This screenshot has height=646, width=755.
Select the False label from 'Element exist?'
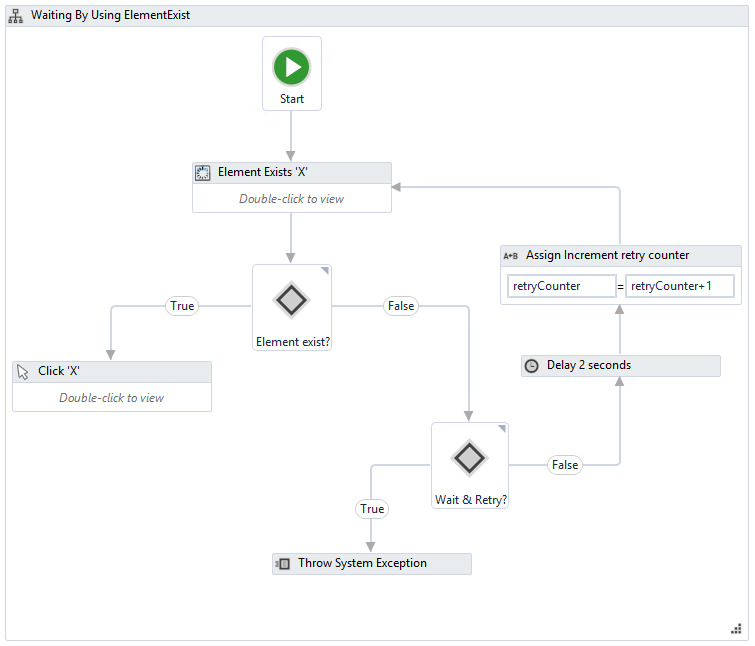click(400, 306)
